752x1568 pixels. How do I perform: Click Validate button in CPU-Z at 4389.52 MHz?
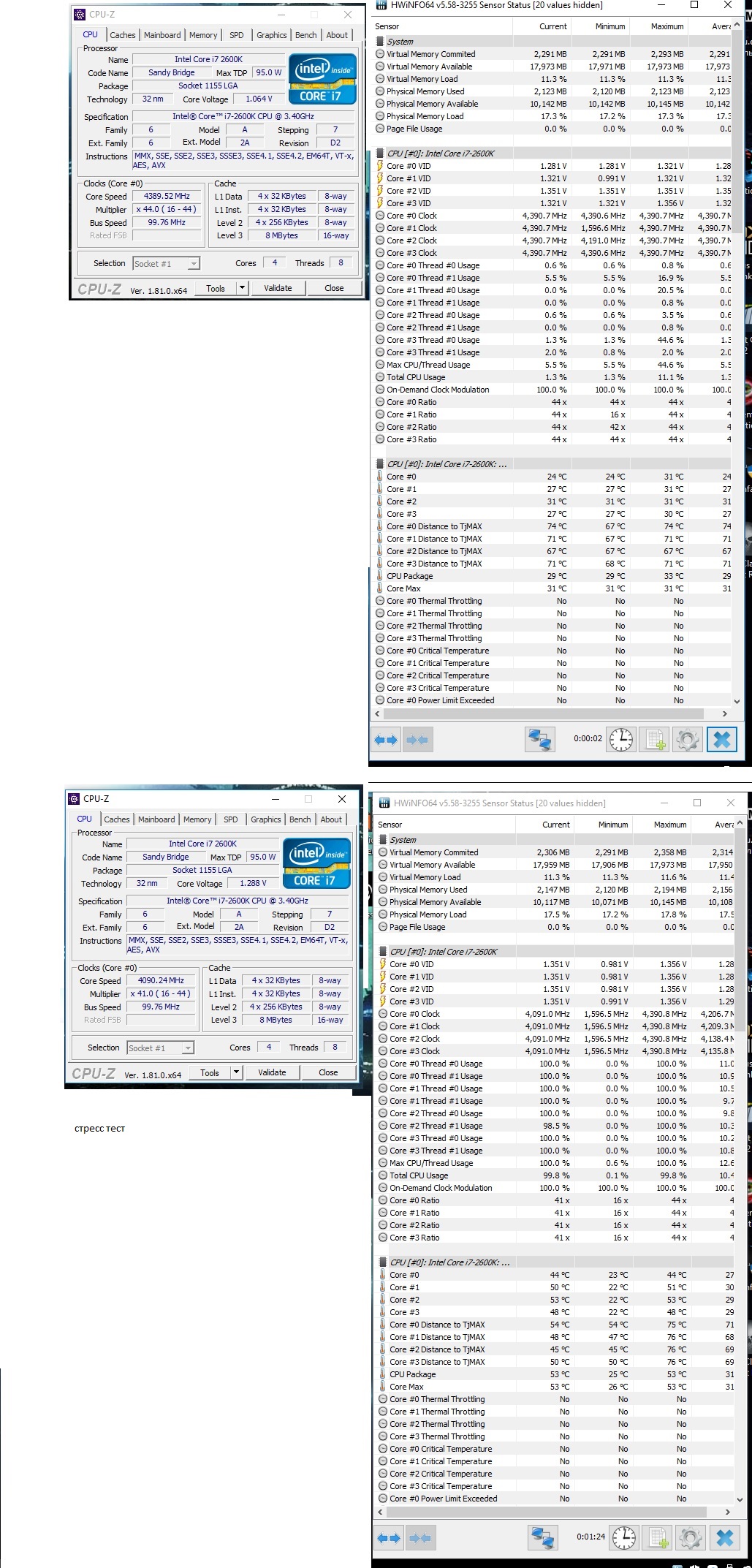pyautogui.click(x=278, y=288)
